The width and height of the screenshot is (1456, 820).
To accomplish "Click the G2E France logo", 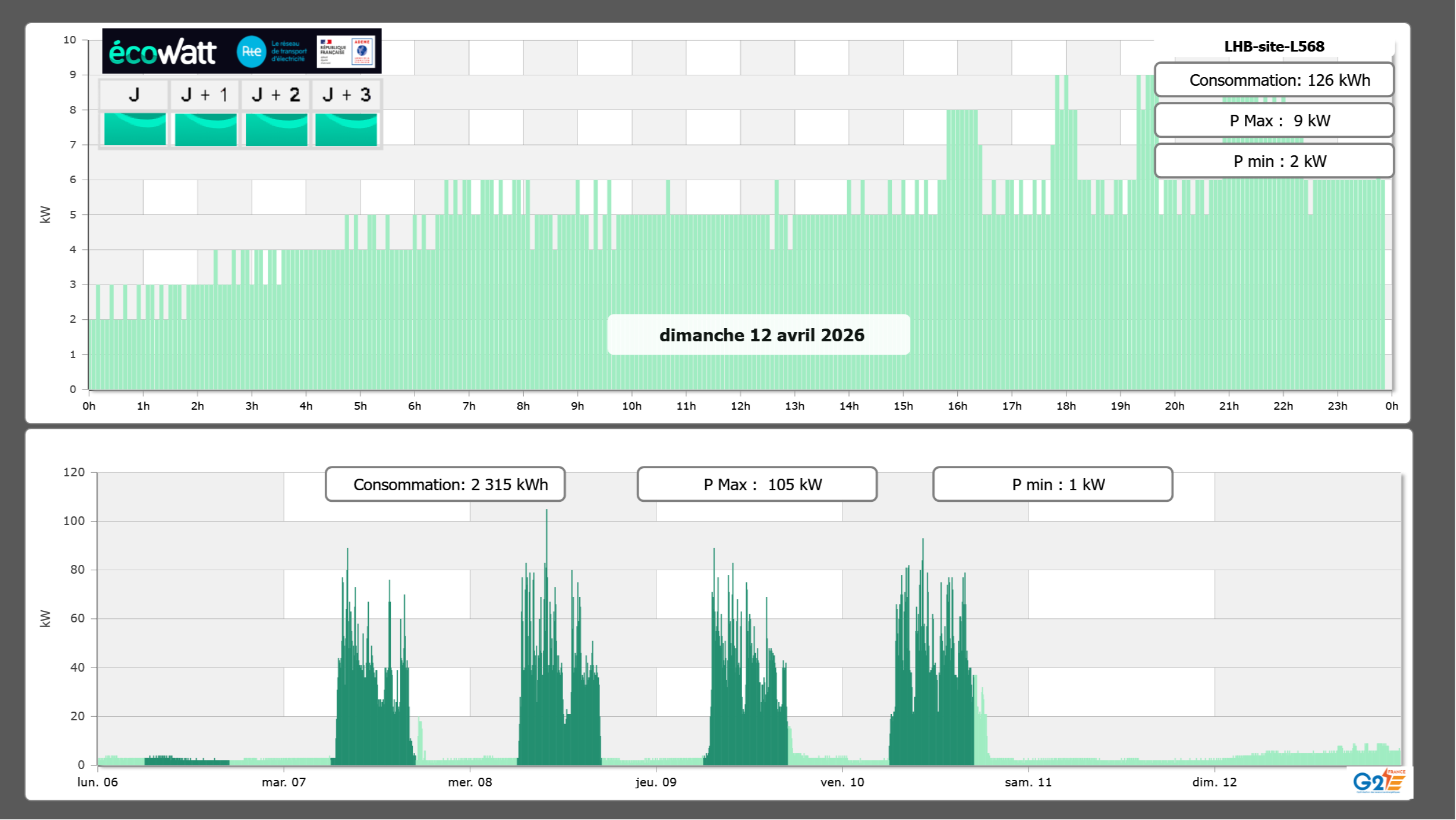I will point(1378,781).
